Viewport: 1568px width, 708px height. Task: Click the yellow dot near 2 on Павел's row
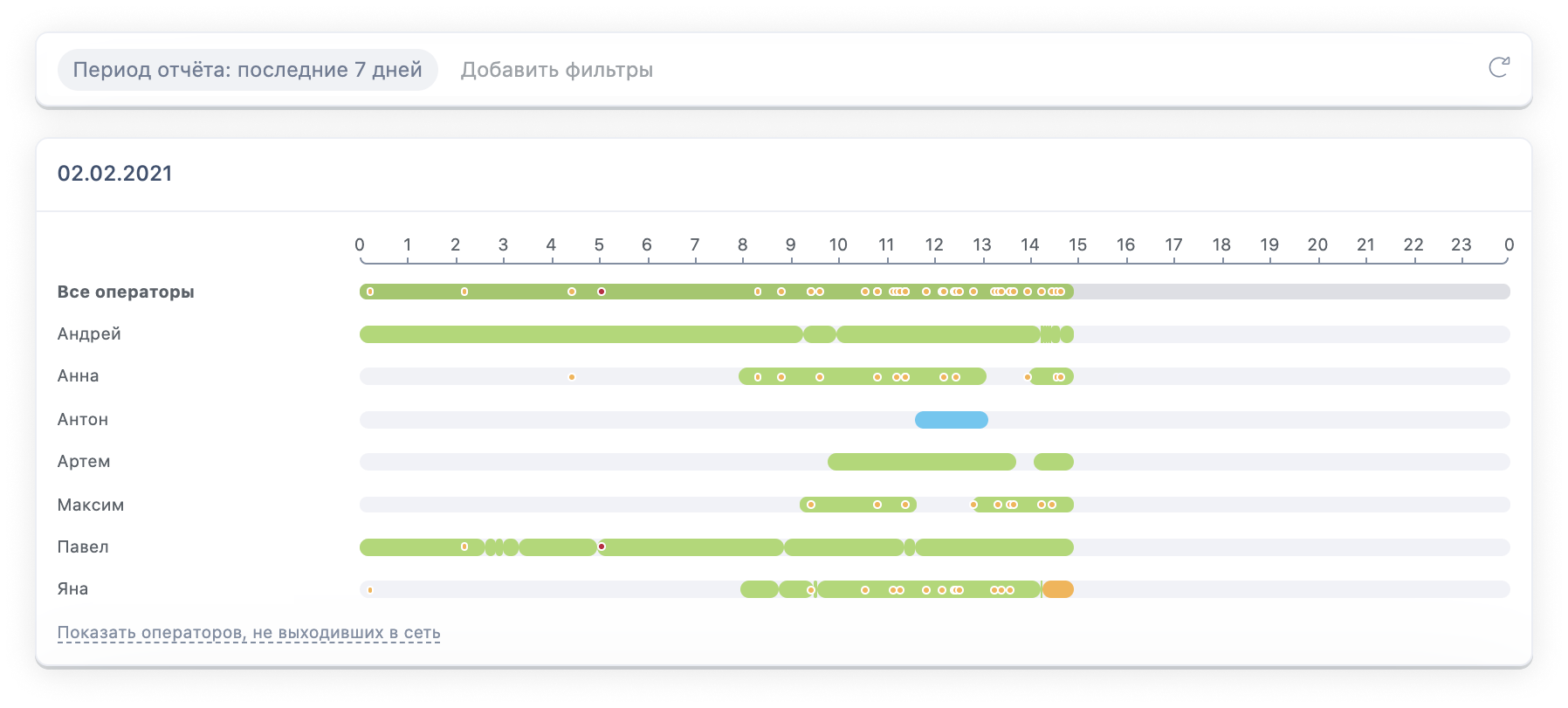point(464,546)
